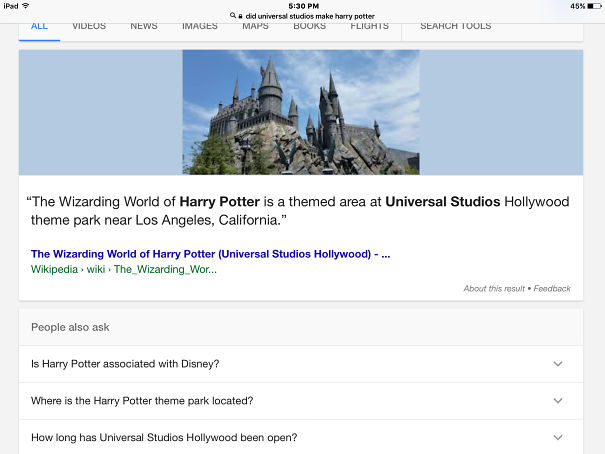The image size is (605, 454).
Task: Tap the address bar query text
Action: point(310,16)
